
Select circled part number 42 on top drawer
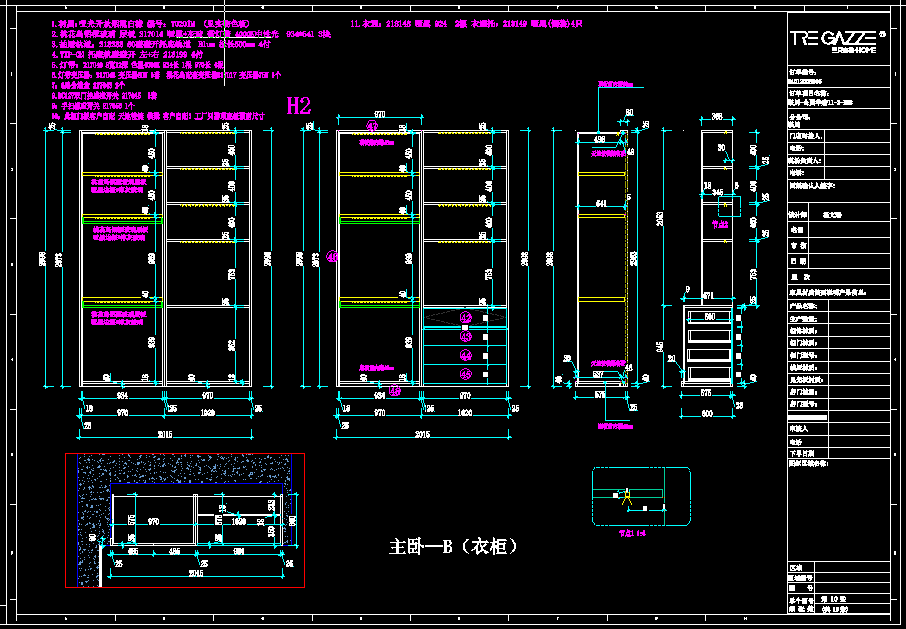tap(466, 317)
